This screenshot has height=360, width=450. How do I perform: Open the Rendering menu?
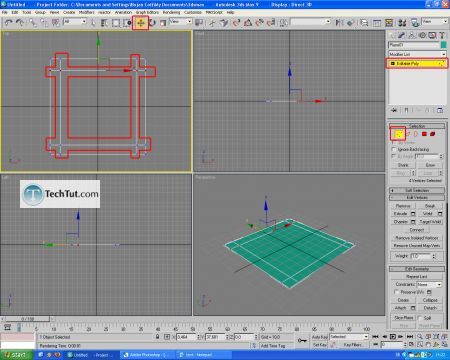click(x=171, y=12)
